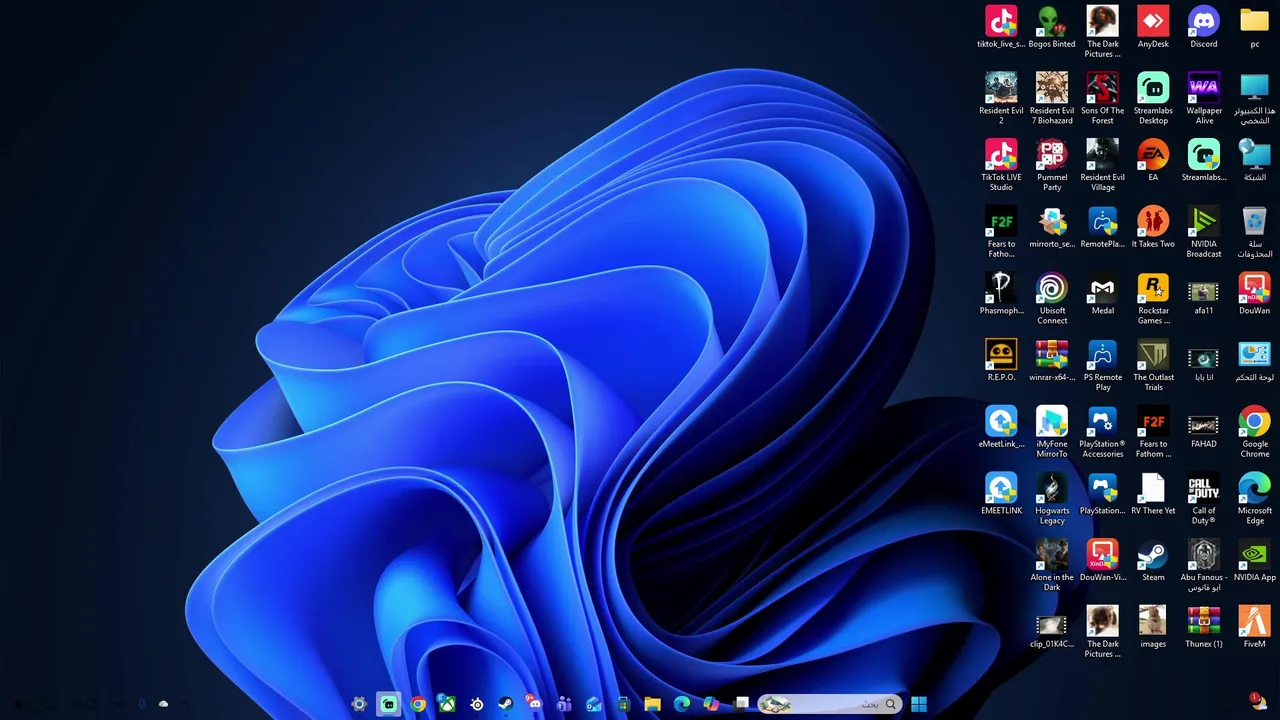Select the Pummel Party shortcut
The height and width of the screenshot is (720, 1280).
(1052, 165)
